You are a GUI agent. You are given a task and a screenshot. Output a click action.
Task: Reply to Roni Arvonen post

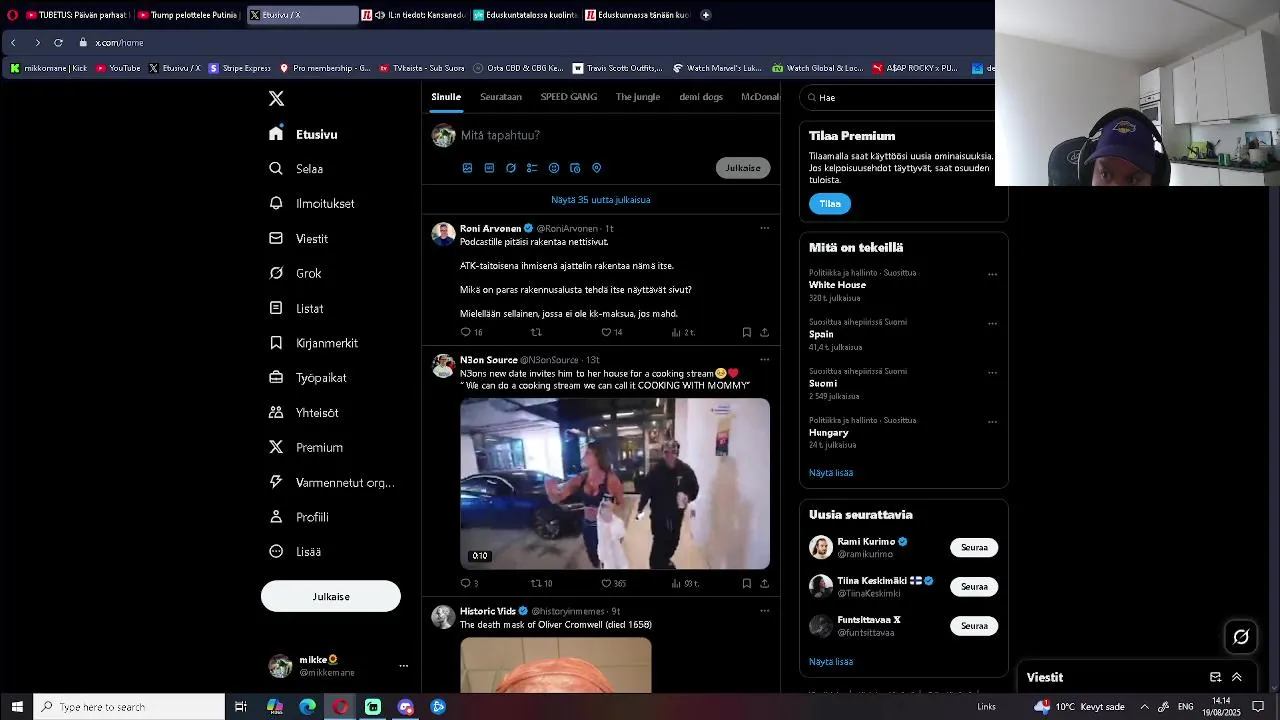[466, 332]
